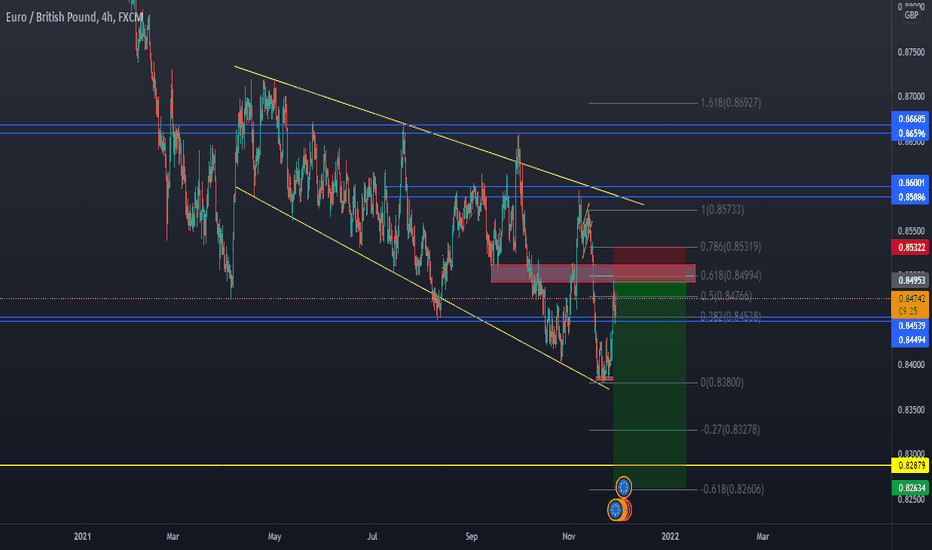Screen dimensions: 932x550
Task: Click the Sep label on the time axis
Action: (471, 536)
